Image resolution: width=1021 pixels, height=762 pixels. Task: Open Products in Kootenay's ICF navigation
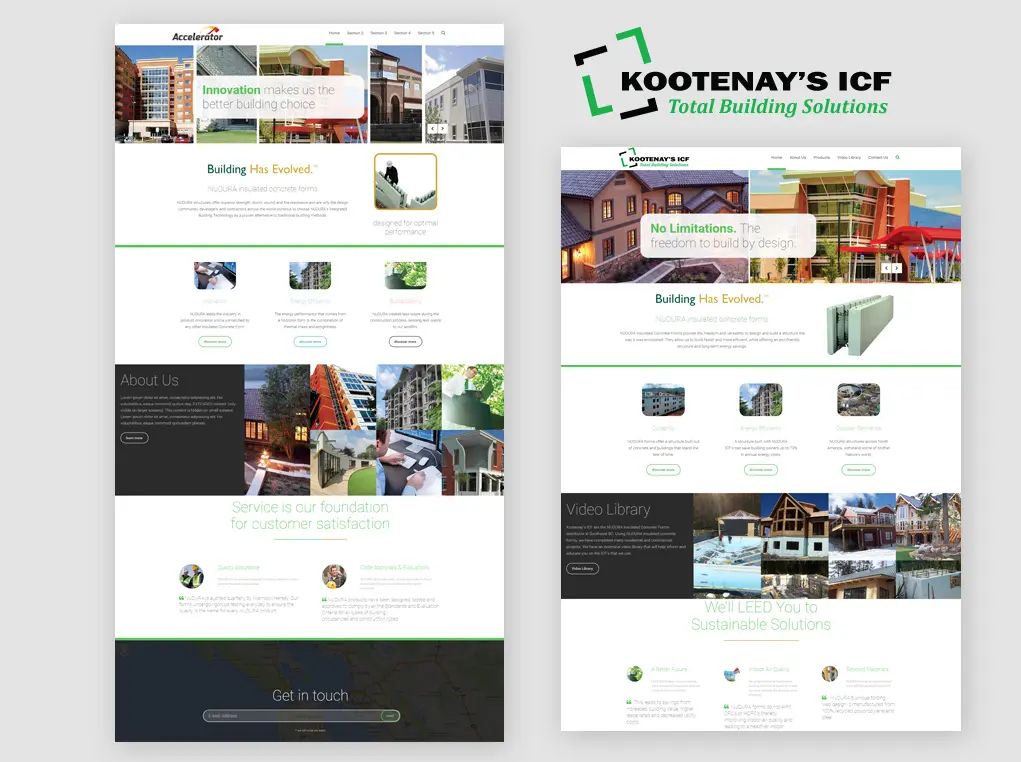click(822, 157)
